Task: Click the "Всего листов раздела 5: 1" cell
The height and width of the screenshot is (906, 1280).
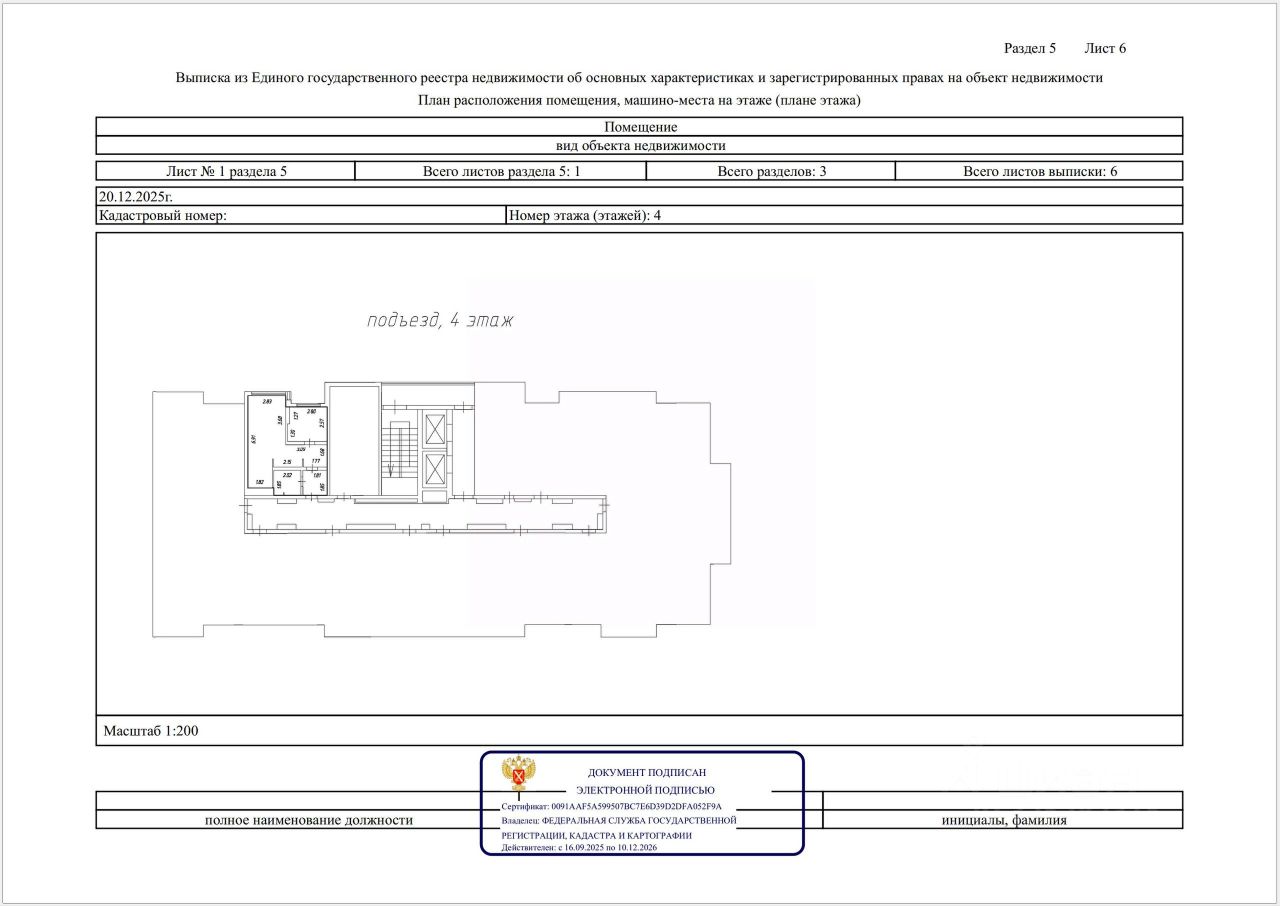Action: [501, 171]
